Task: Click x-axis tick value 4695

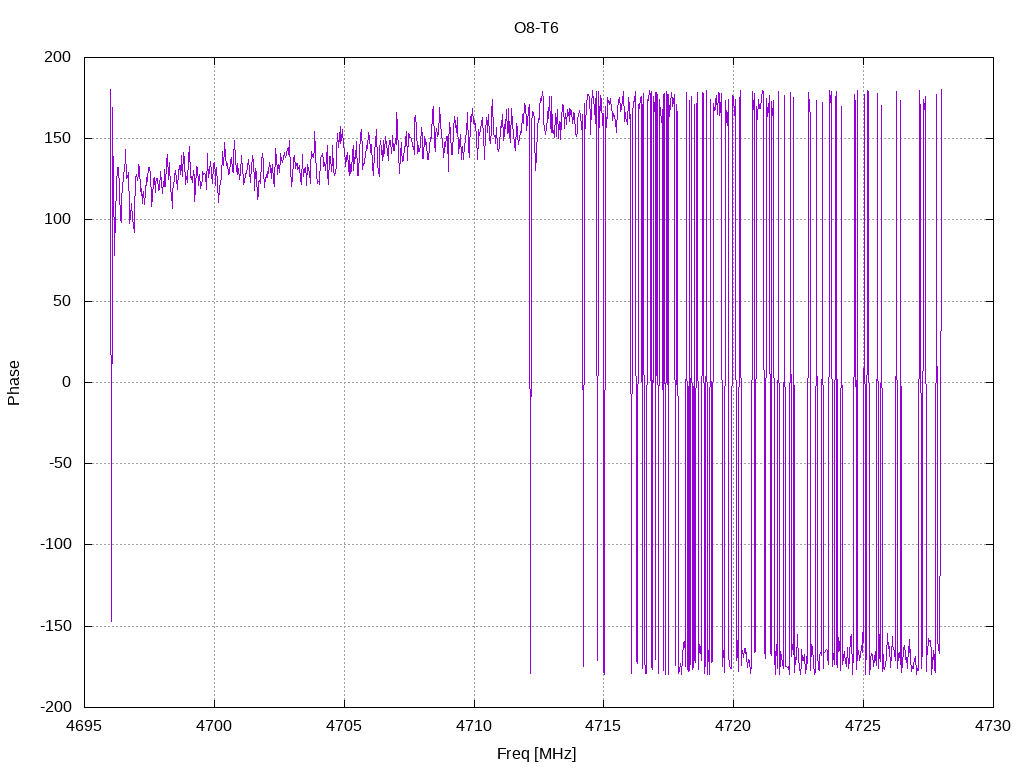Action: pyautogui.click(x=84, y=726)
